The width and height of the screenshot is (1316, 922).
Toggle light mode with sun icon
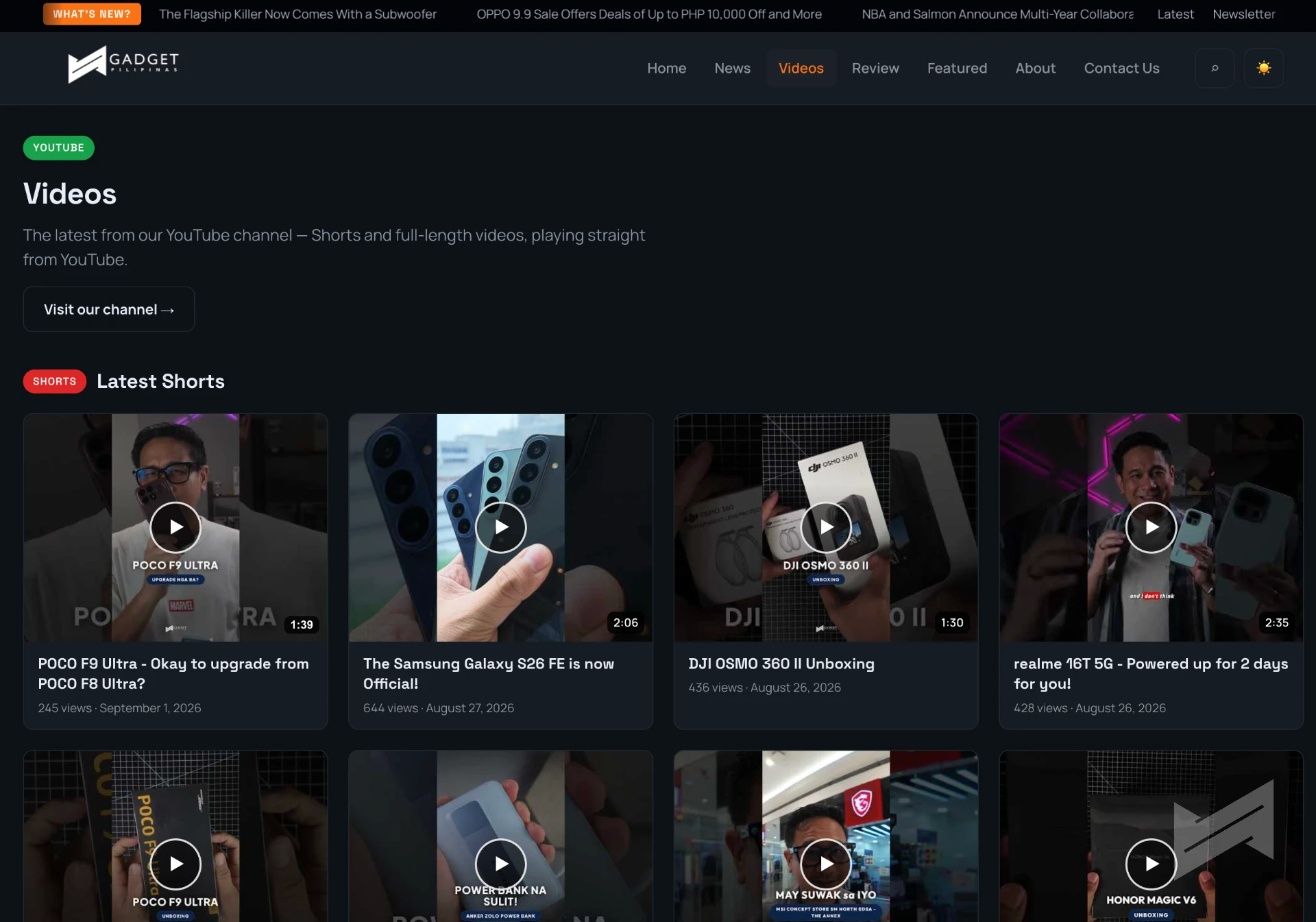click(1264, 68)
